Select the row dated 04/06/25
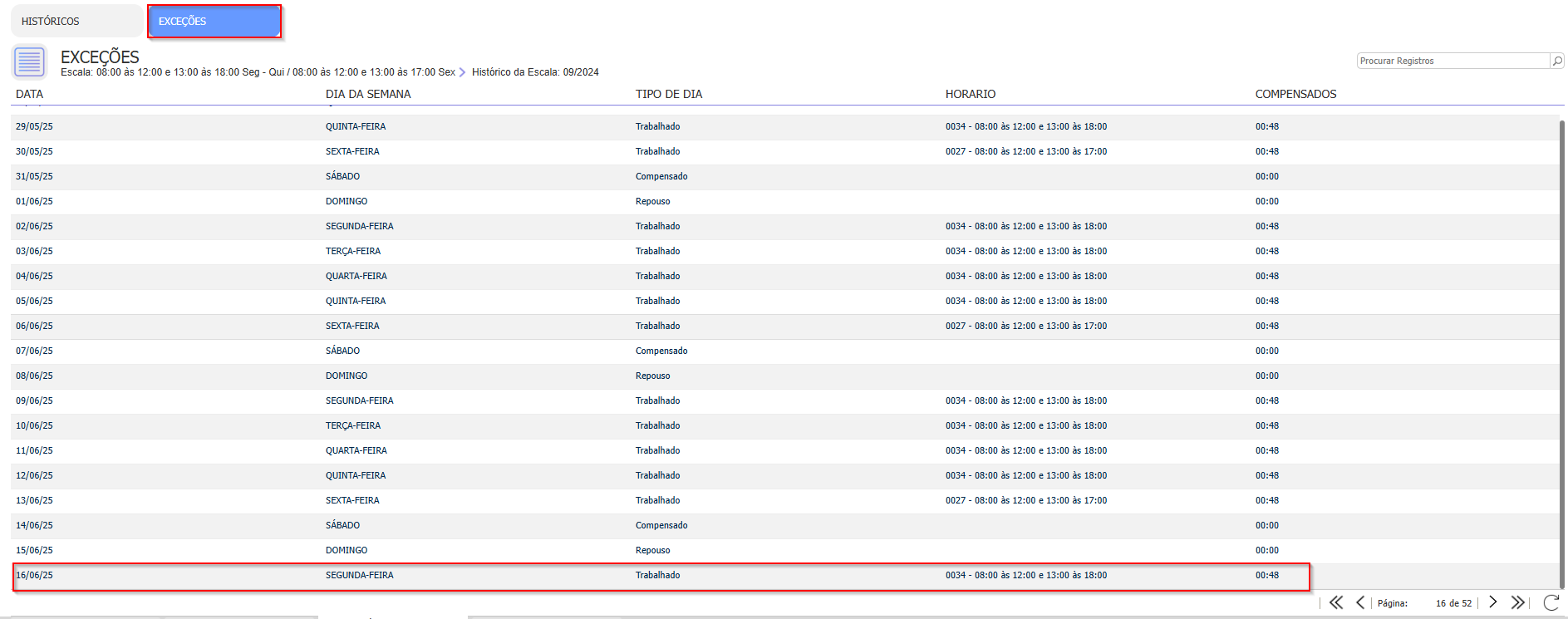The height and width of the screenshot is (619, 1568). [785, 276]
